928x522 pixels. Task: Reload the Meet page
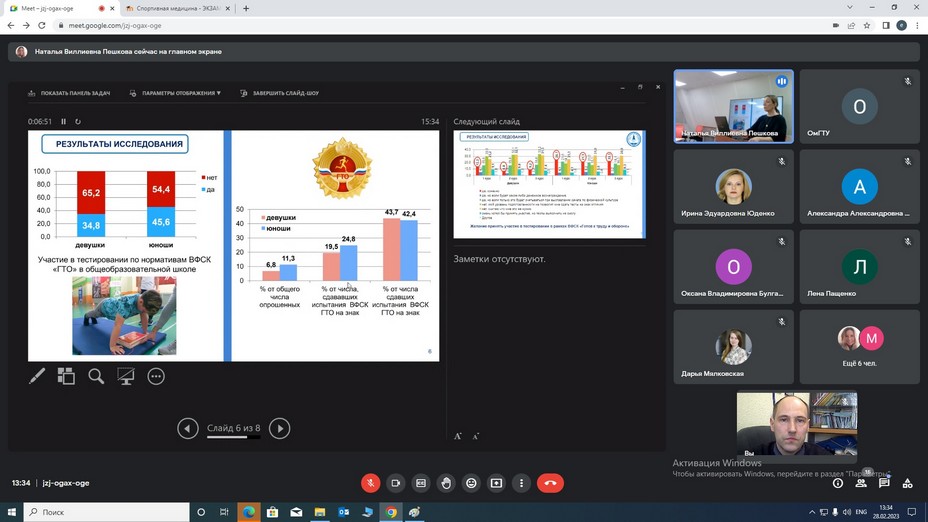[x=41, y=25]
